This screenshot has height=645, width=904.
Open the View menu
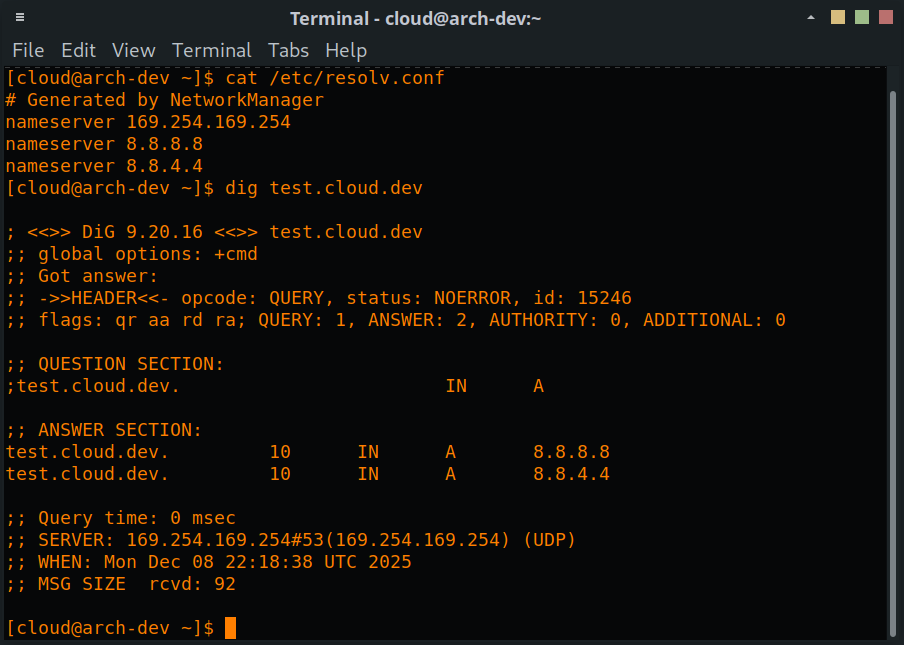pyautogui.click(x=133, y=50)
